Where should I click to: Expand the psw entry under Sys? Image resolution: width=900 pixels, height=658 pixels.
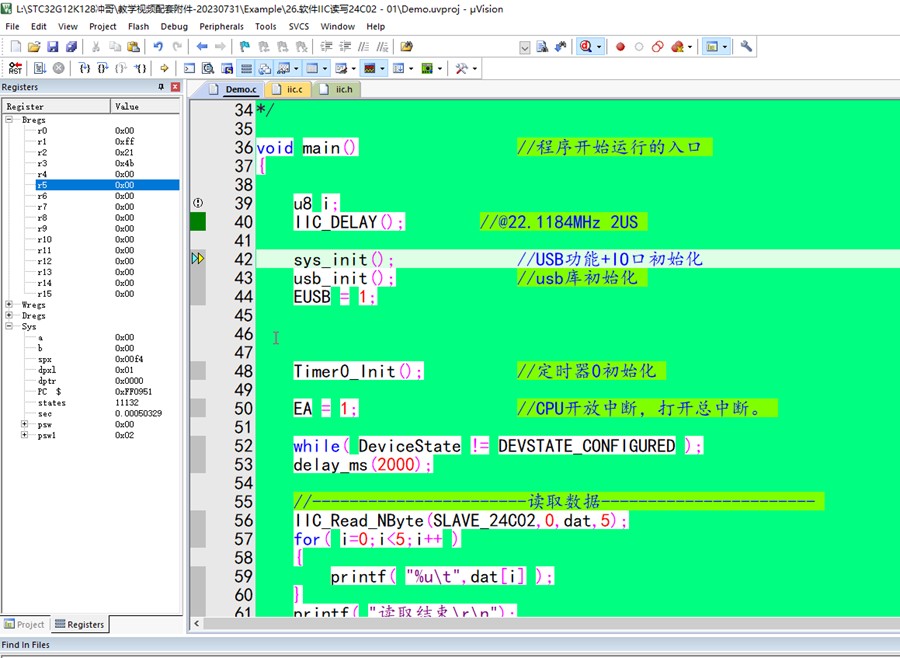(x=24, y=425)
